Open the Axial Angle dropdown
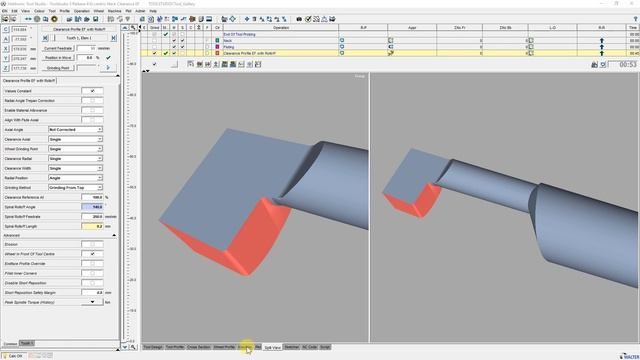640x360 pixels. click(76, 129)
